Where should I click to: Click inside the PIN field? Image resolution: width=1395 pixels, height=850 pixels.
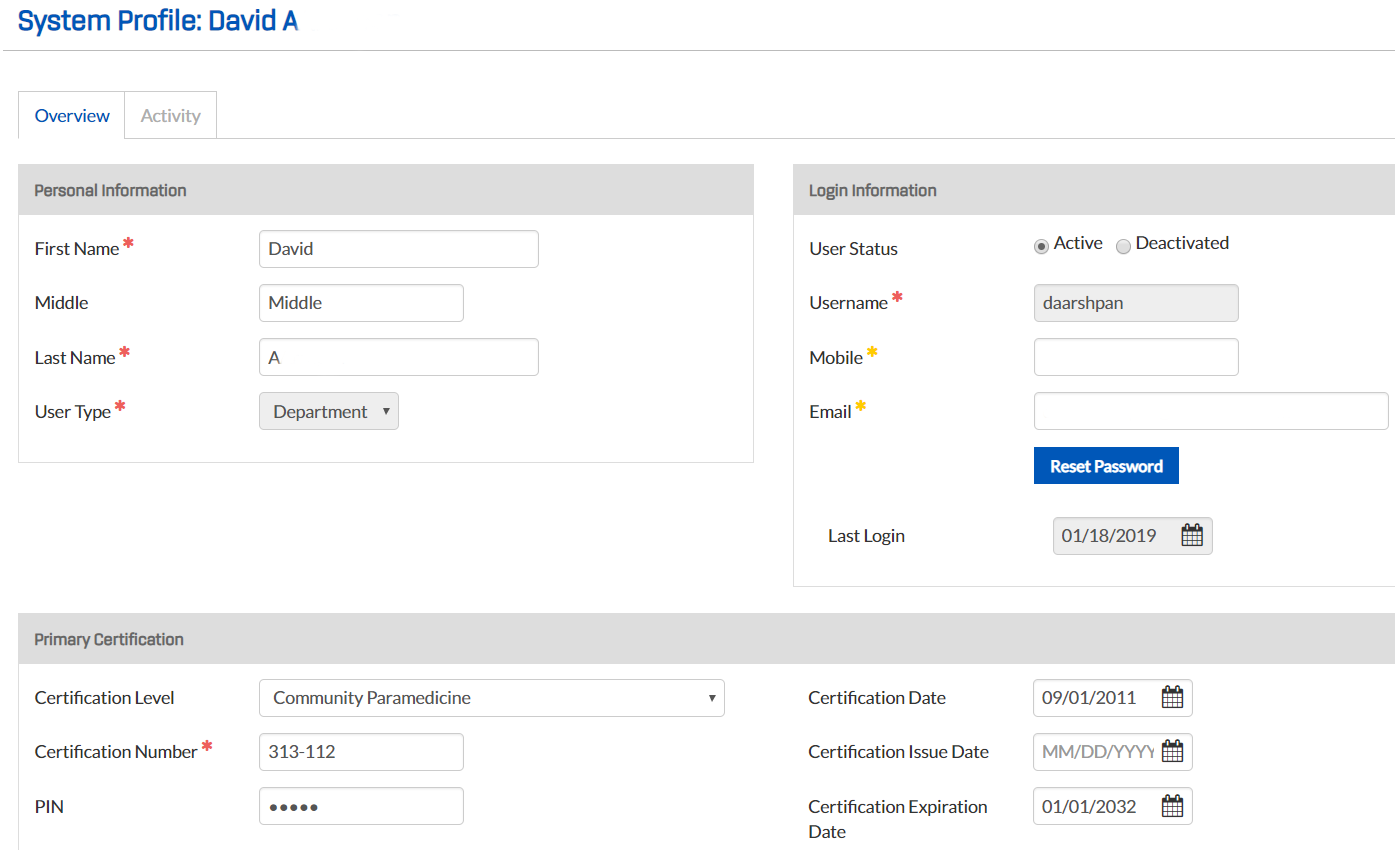coord(361,806)
